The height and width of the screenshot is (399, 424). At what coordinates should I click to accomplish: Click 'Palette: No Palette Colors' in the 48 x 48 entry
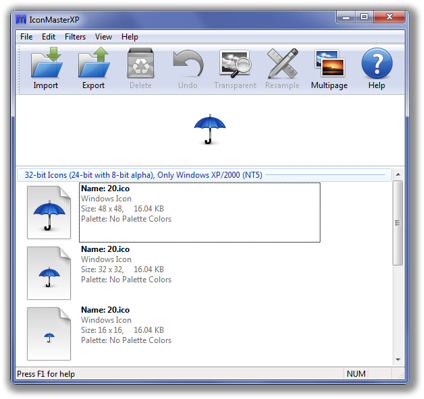tap(126, 219)
